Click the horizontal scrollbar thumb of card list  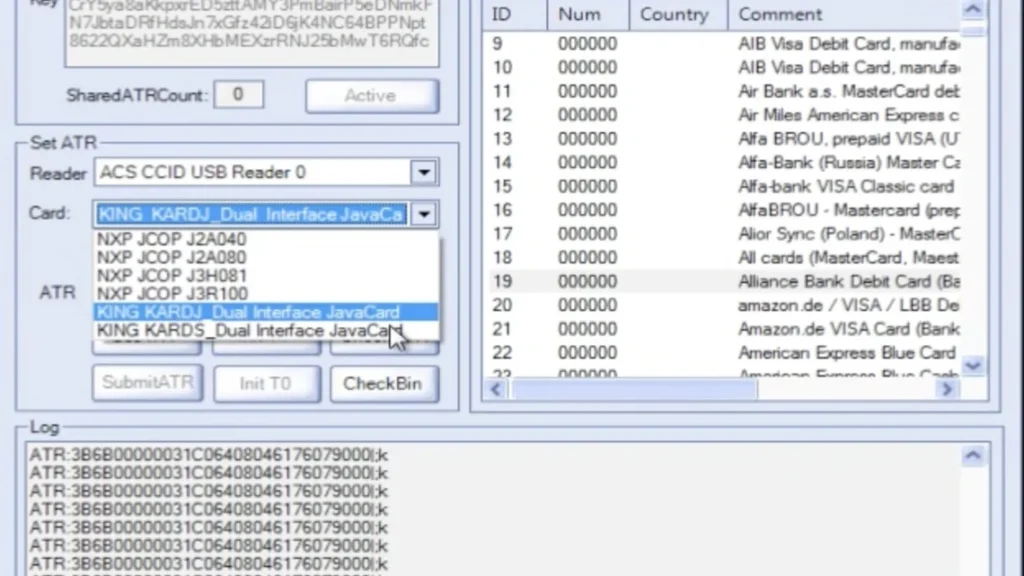tap(634, 390)
